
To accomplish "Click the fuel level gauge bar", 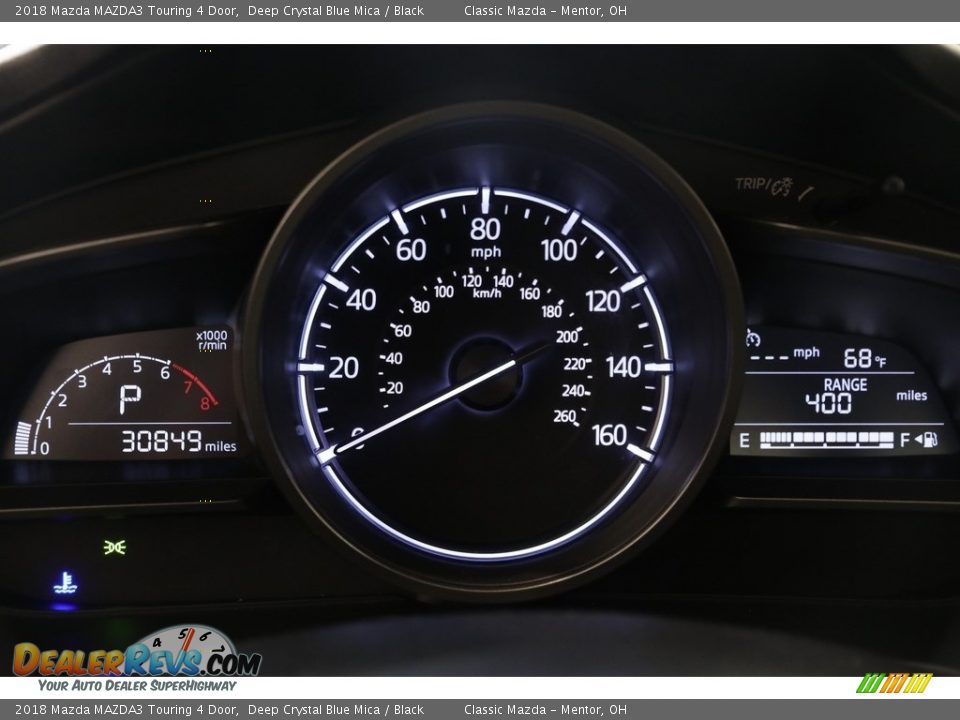I will 826,440.
